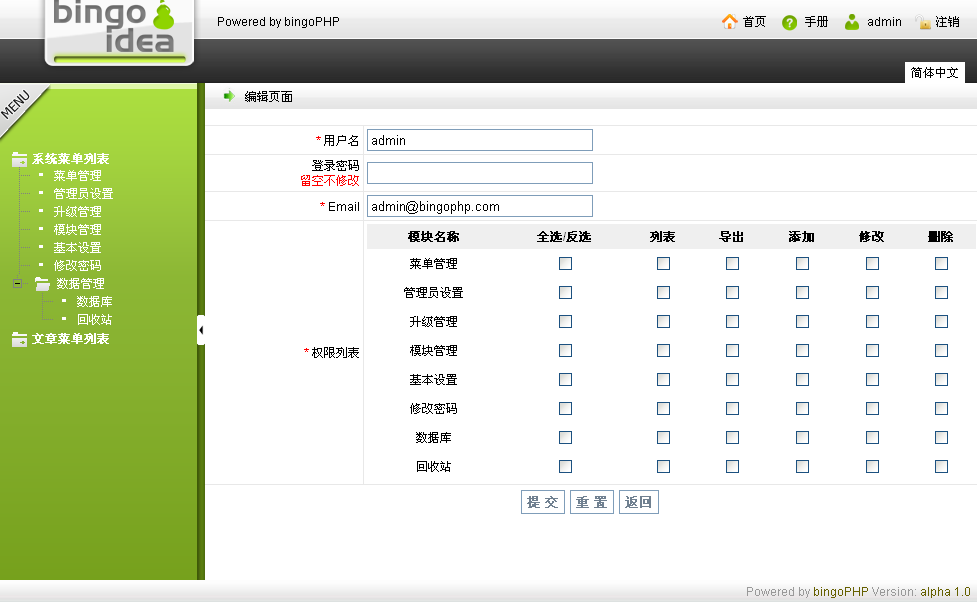Click the 首页 home icon
The width and height of the screenshot is (977, 602).
(731, 21)
